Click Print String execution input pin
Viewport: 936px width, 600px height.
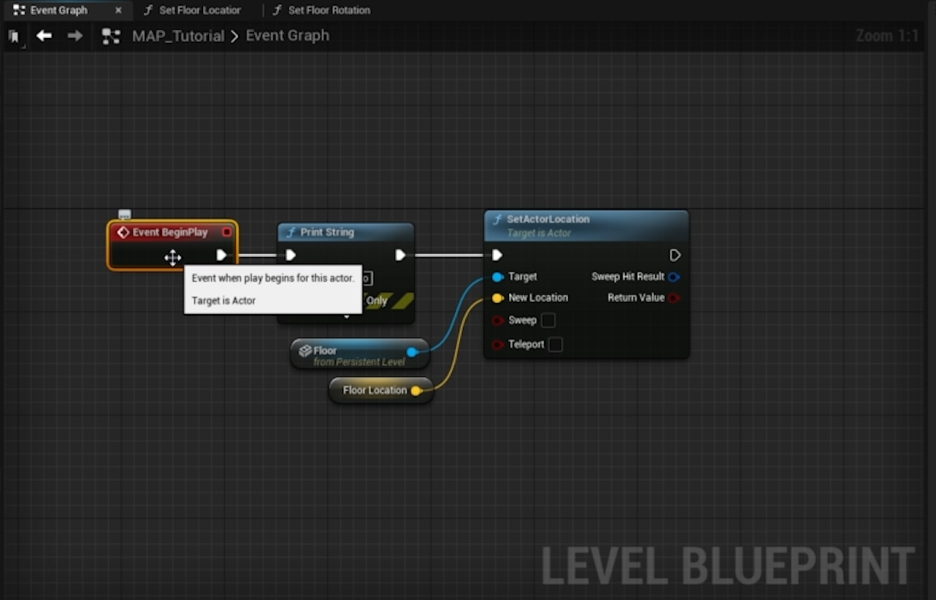click(x=291, y=256)
